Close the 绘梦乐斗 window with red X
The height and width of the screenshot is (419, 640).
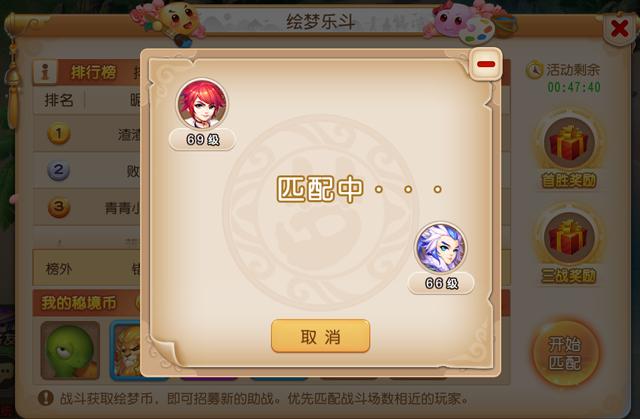pos(620,29)
